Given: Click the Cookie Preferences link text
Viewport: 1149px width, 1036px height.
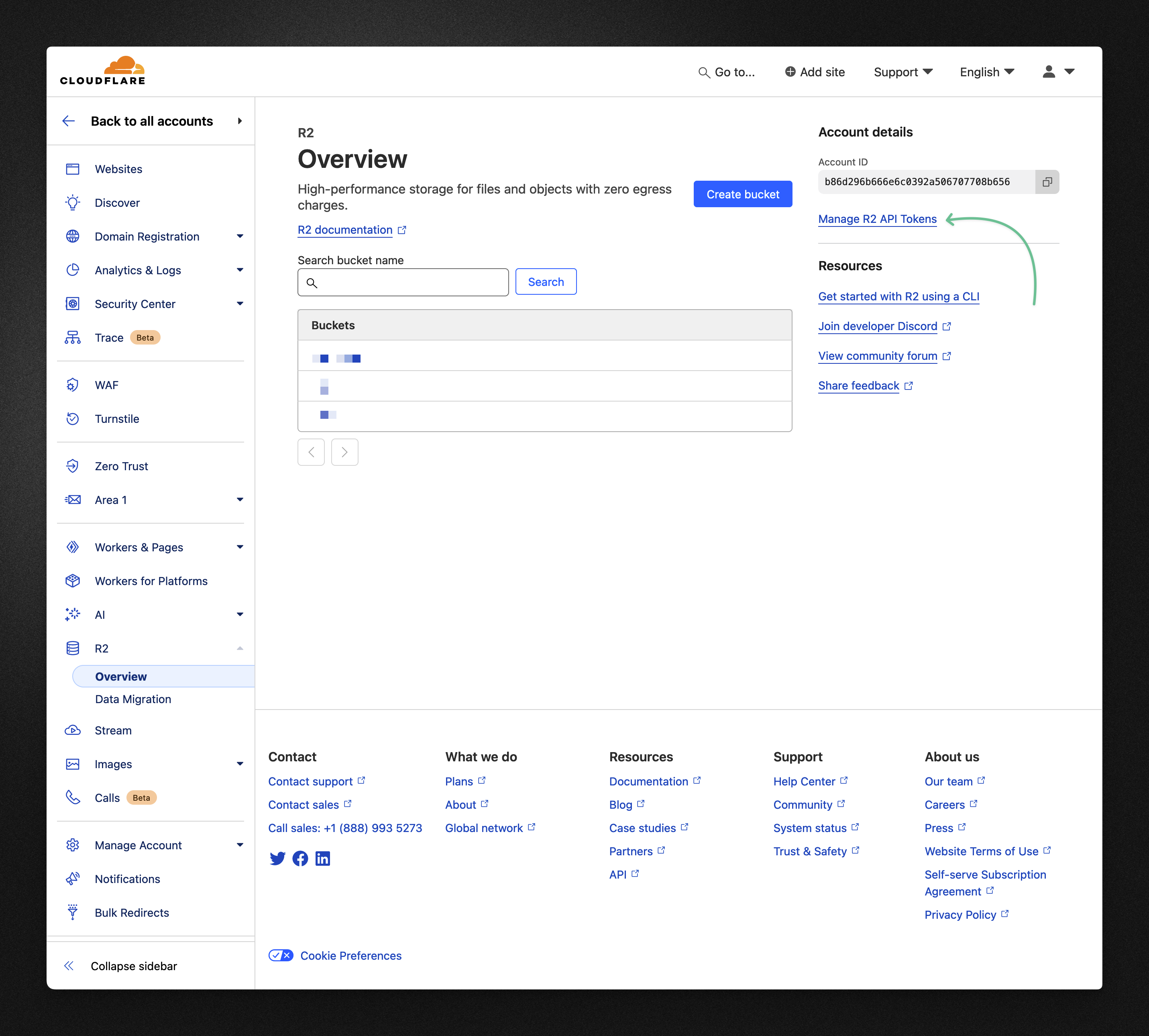Looking at the screenshot, I should point(350,955).
